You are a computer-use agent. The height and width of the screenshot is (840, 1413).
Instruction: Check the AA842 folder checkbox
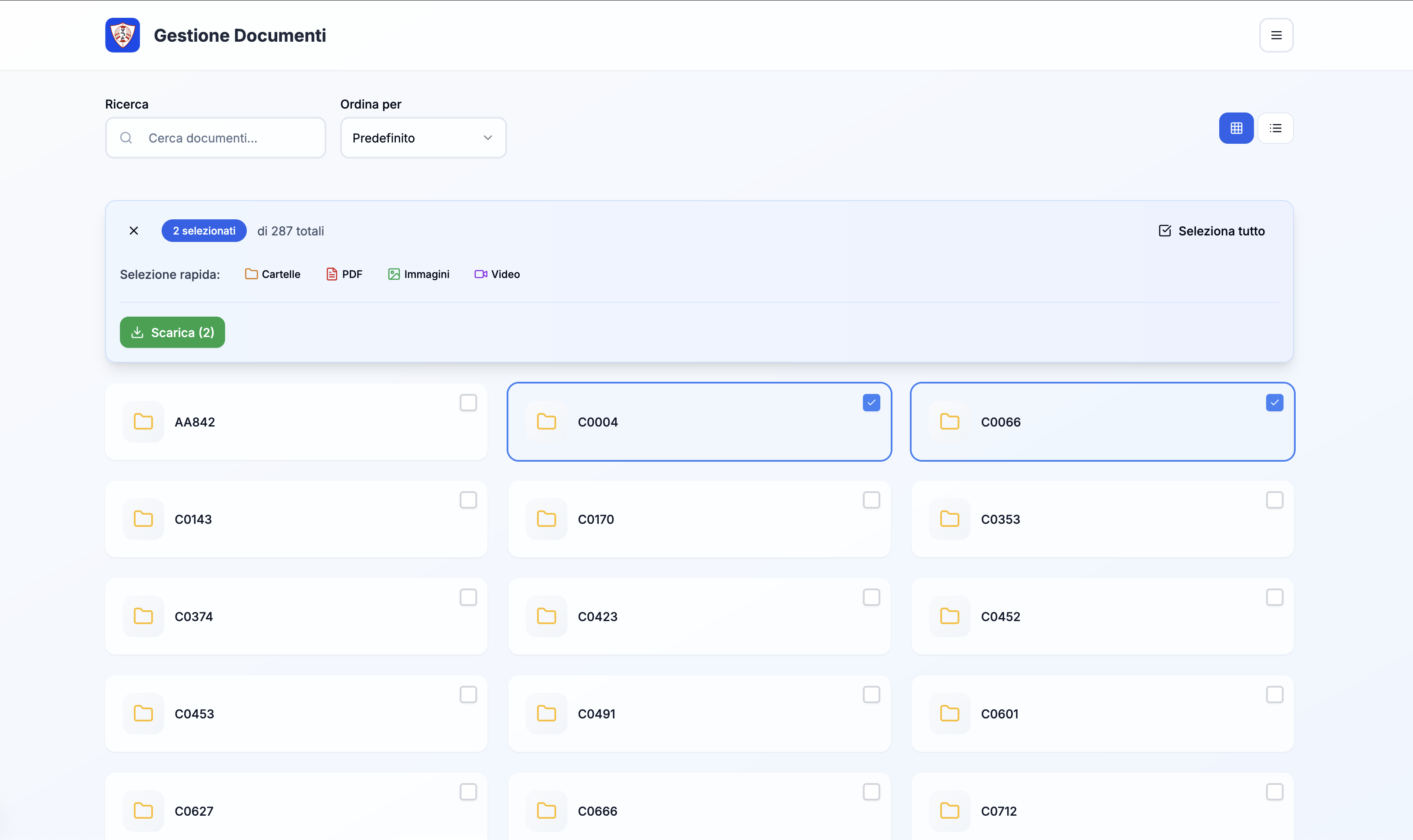click(468, 403)
